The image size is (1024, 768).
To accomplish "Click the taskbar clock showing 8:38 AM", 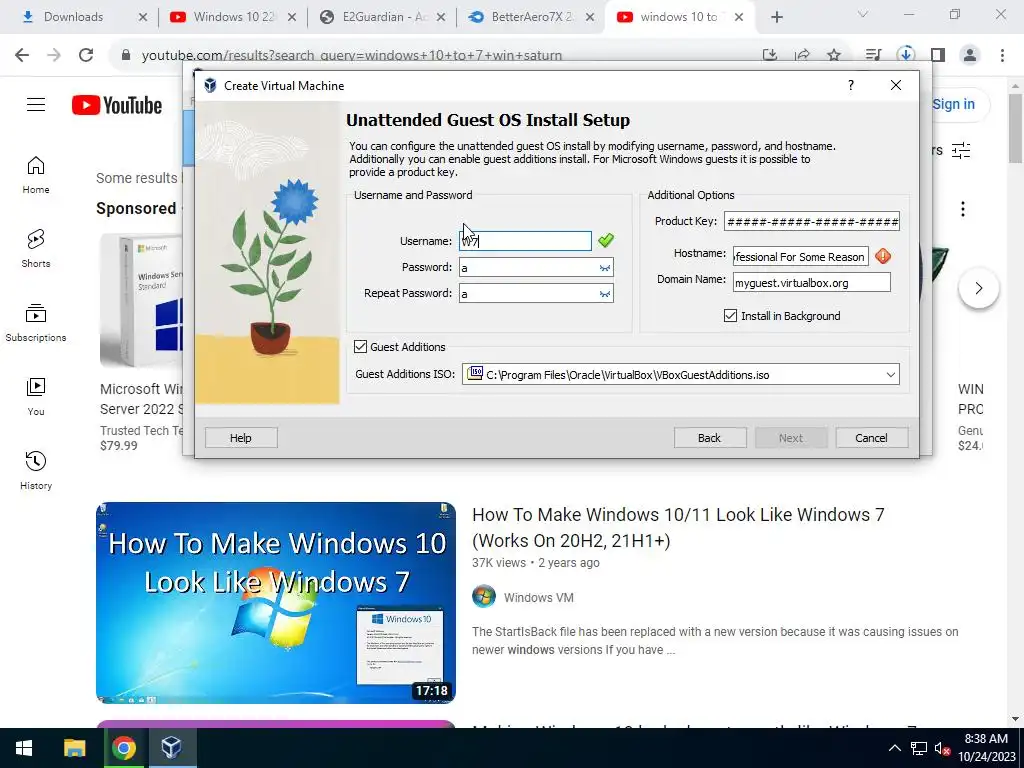I will point(986,748).
